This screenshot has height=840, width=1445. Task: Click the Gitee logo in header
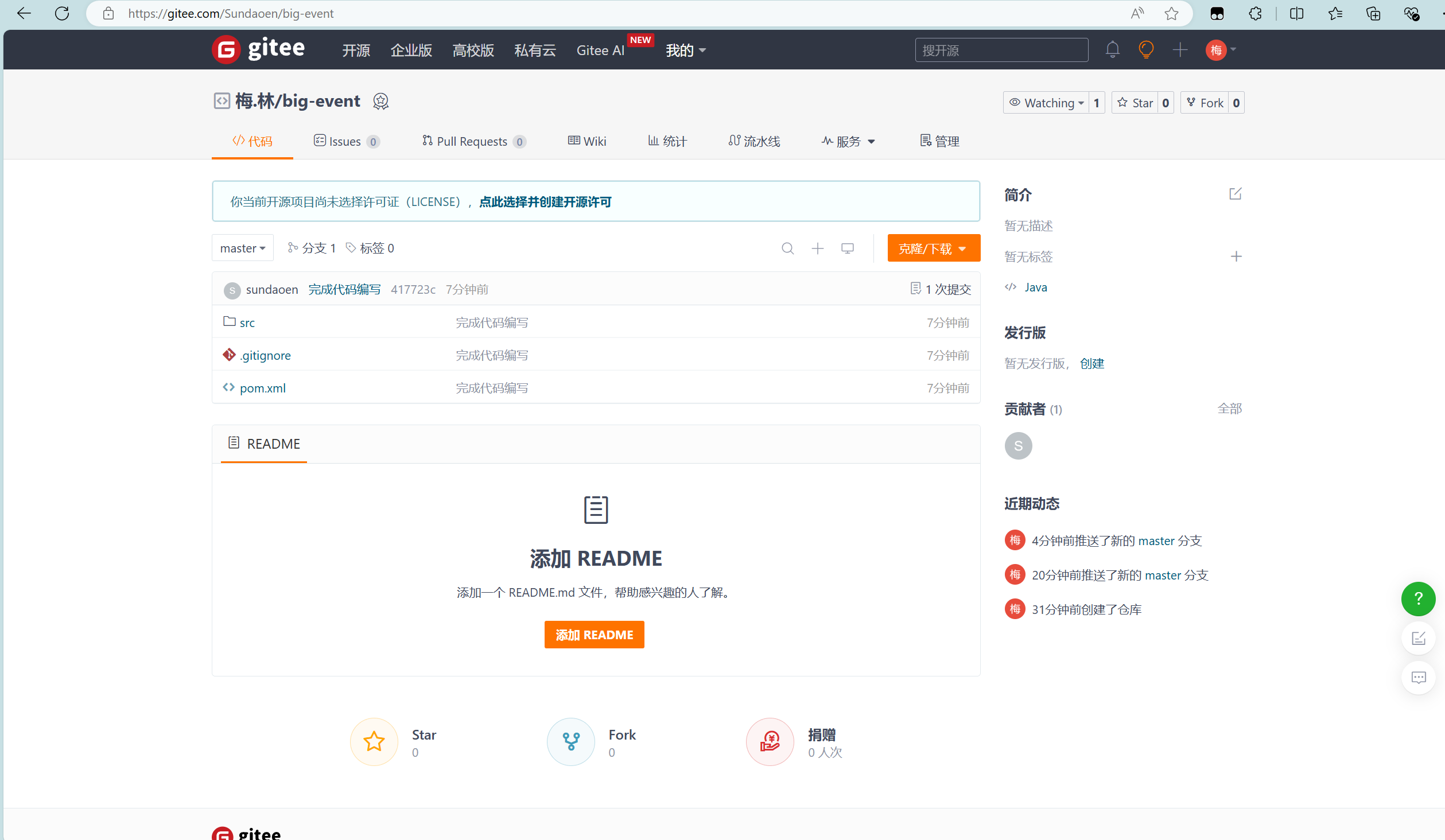(258, 49)
